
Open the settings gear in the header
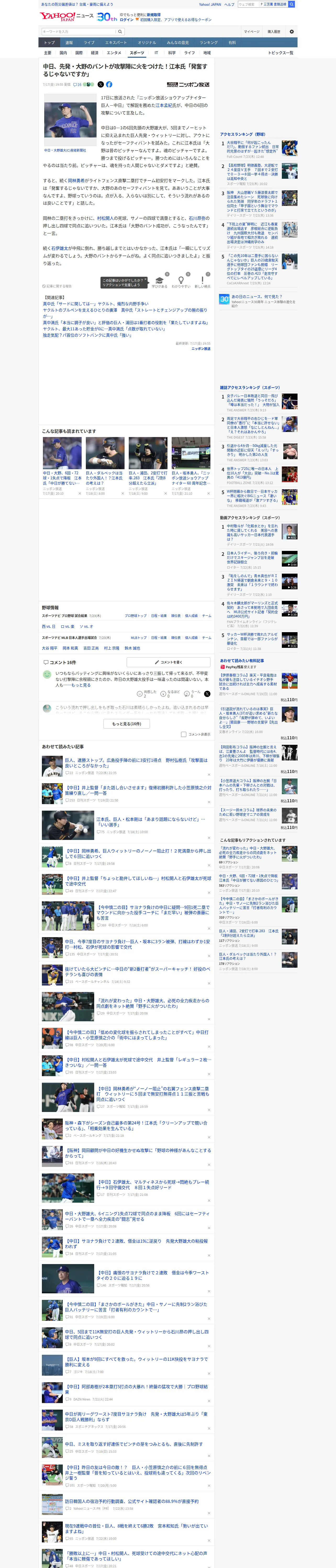[x=292, y=32]
